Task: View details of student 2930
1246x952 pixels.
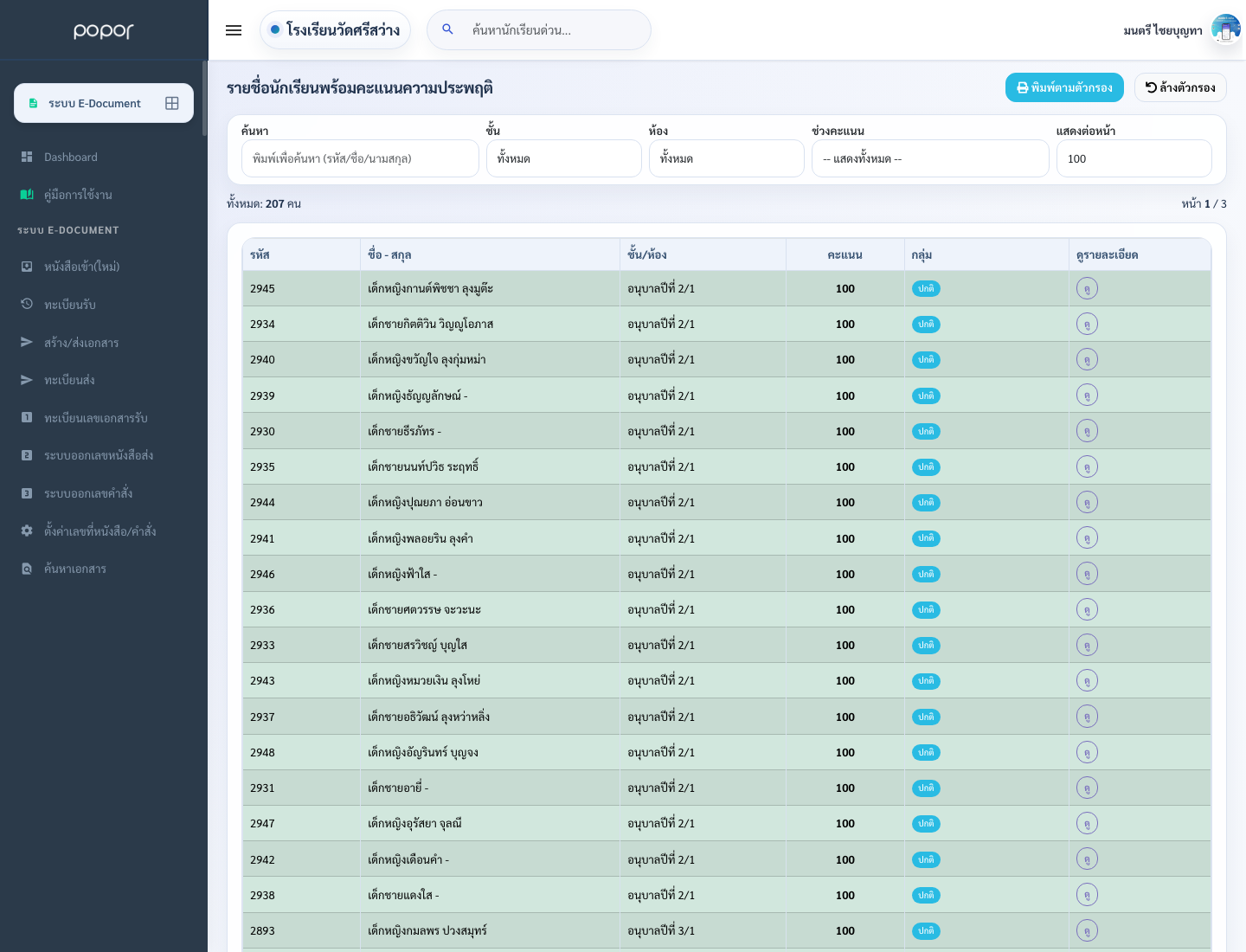Action: pyautogui.click(x=1087, y=431)
